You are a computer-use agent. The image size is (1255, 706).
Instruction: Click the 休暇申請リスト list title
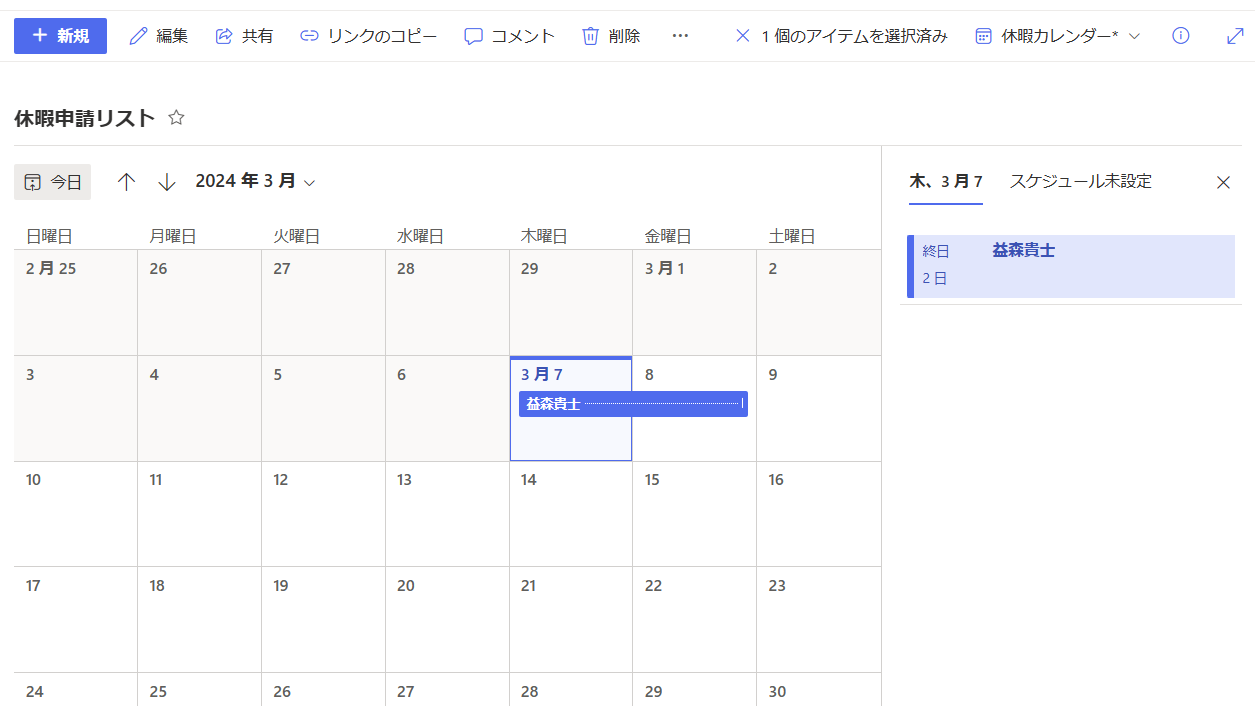pos(85,118)
